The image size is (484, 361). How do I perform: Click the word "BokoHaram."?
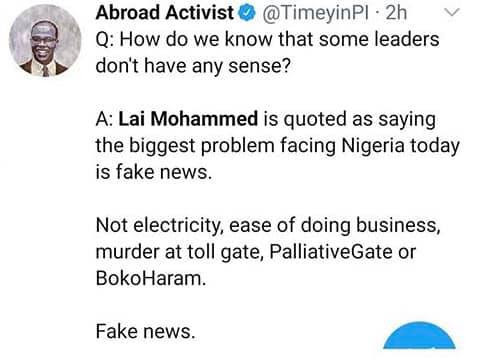point(151,278)
